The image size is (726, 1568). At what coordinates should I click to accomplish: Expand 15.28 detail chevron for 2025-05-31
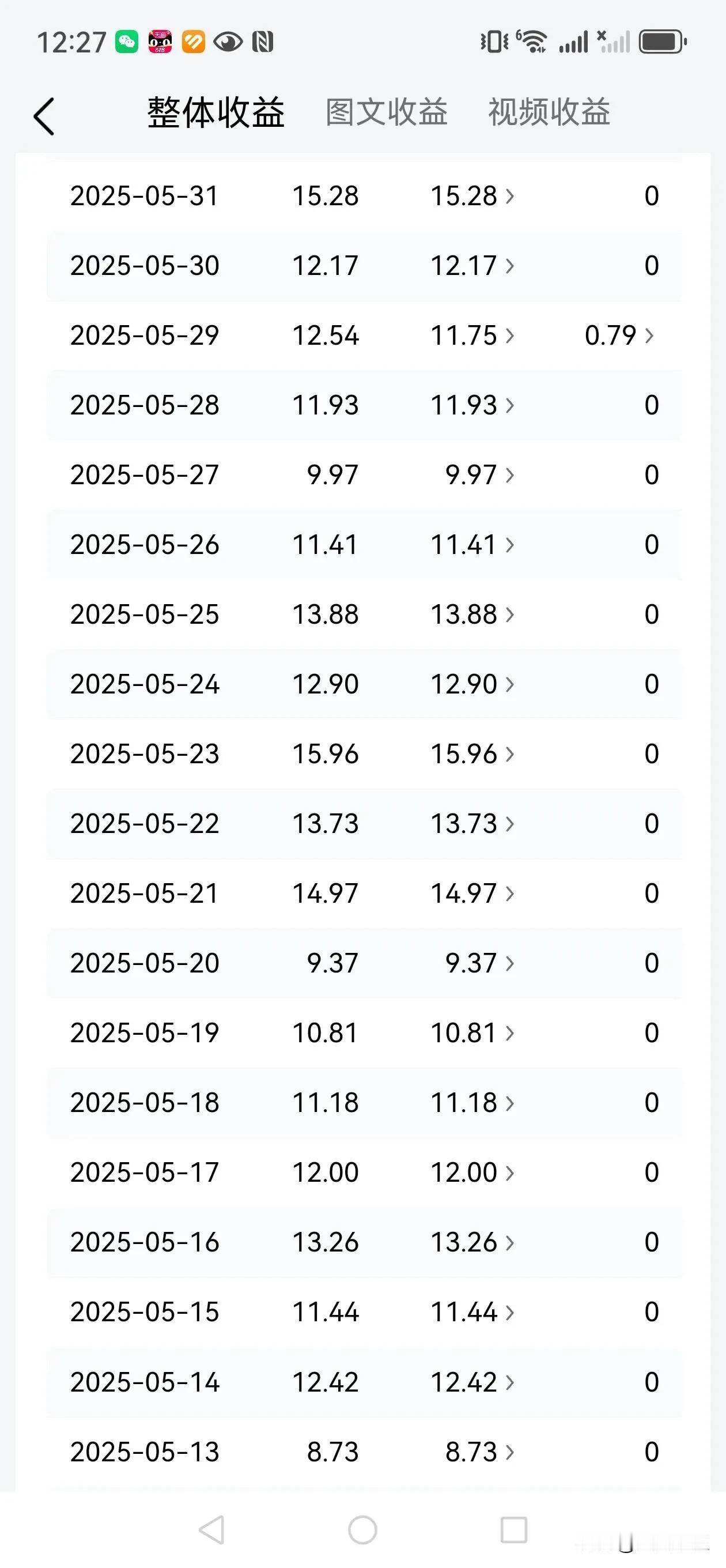pyautogui.click(x=510, y=196)
